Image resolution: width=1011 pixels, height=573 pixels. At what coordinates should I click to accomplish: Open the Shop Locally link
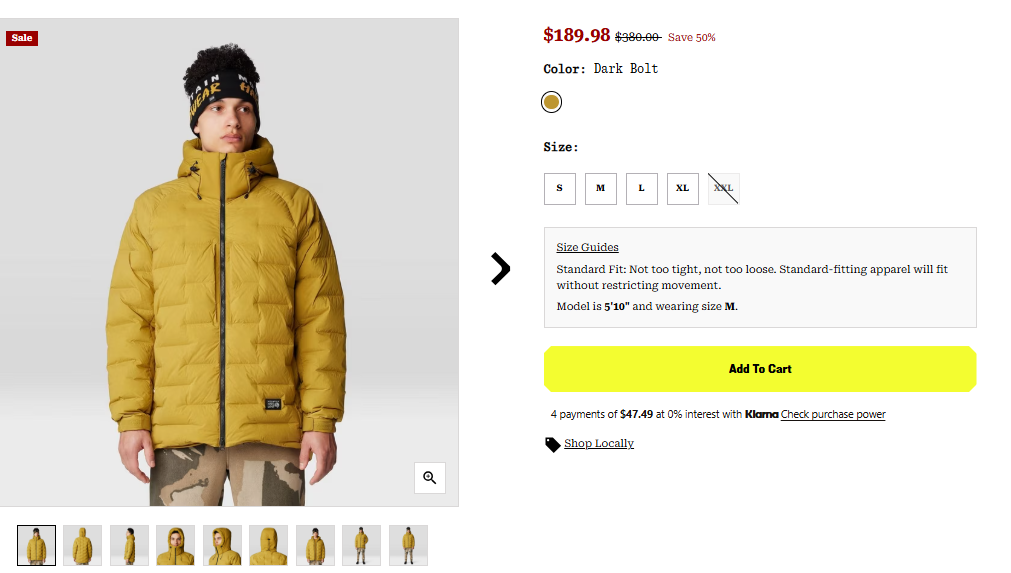(x=598, y=443)
